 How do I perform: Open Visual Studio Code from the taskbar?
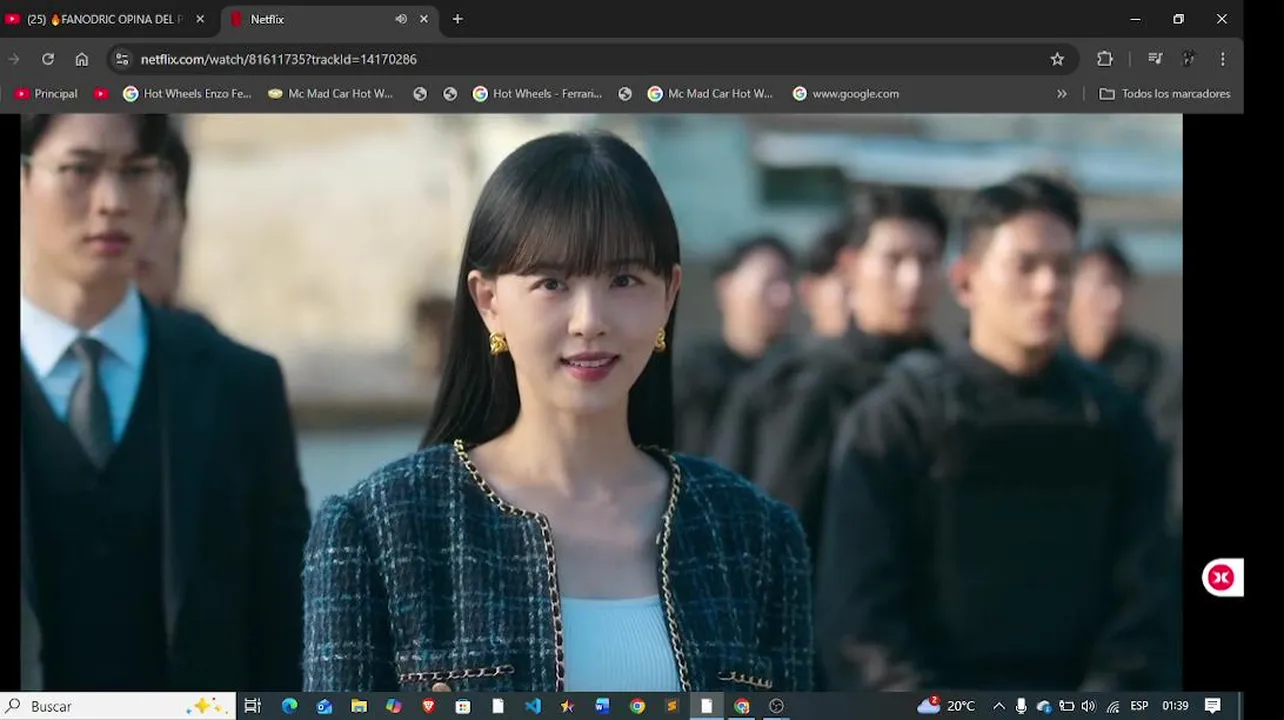coord(533,706)
